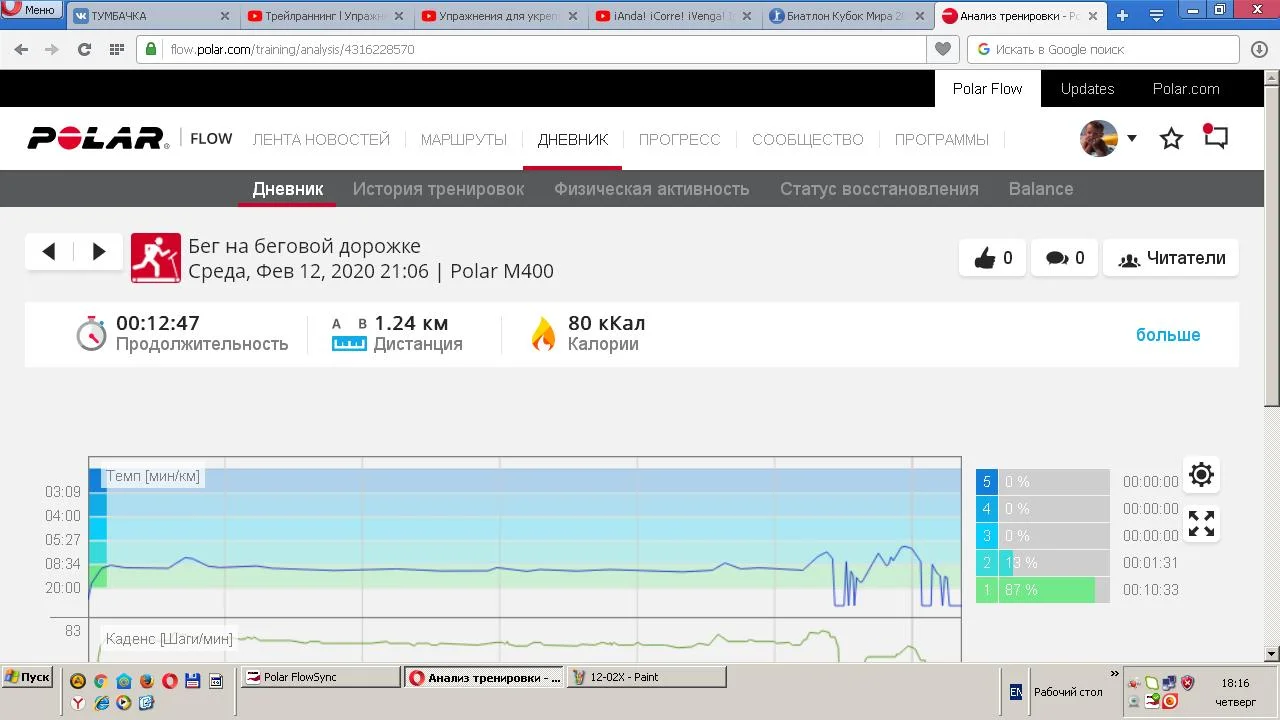Select the Физическая активность sub-tab
The width and height of the screenshot is (1280, 720).
(x=652, y=188)
